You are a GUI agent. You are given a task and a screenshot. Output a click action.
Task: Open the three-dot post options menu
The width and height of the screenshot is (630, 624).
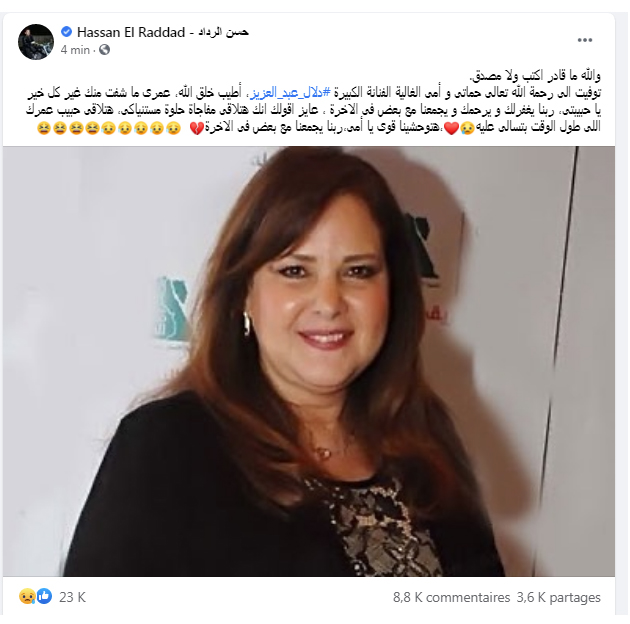coord(585,40)
